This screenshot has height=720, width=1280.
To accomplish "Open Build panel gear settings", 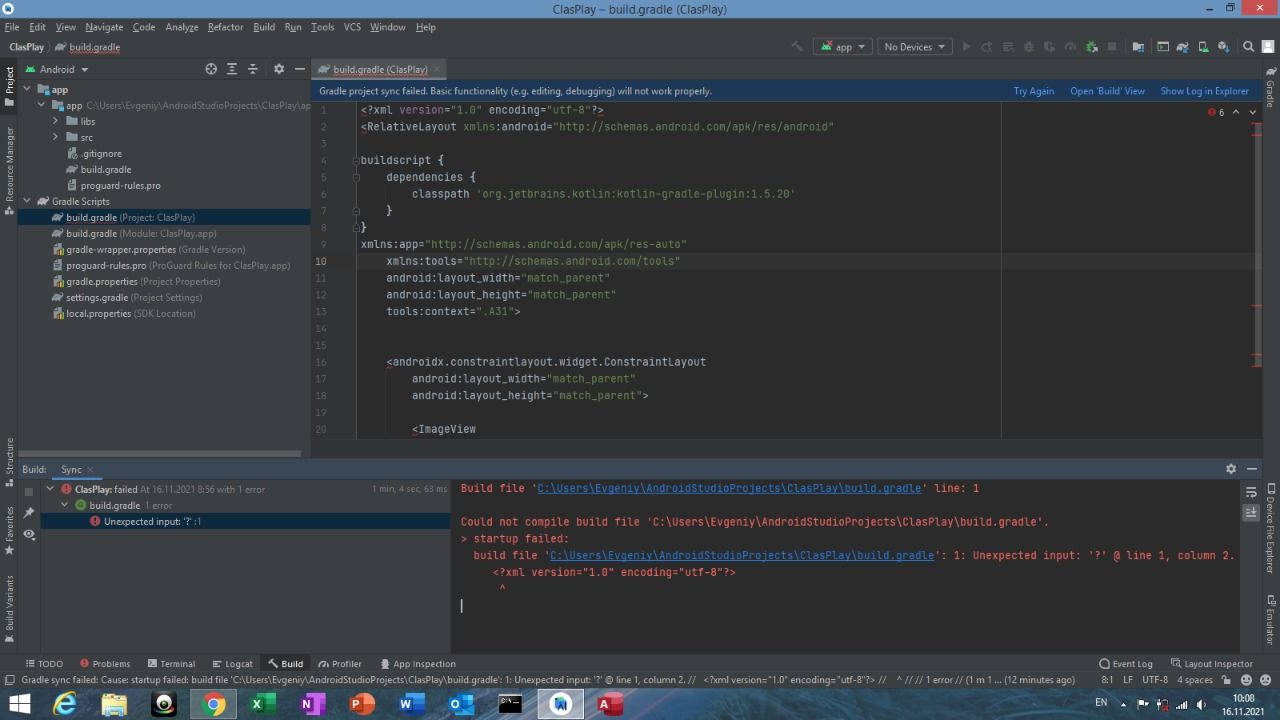I will [x=1231, y=469].
